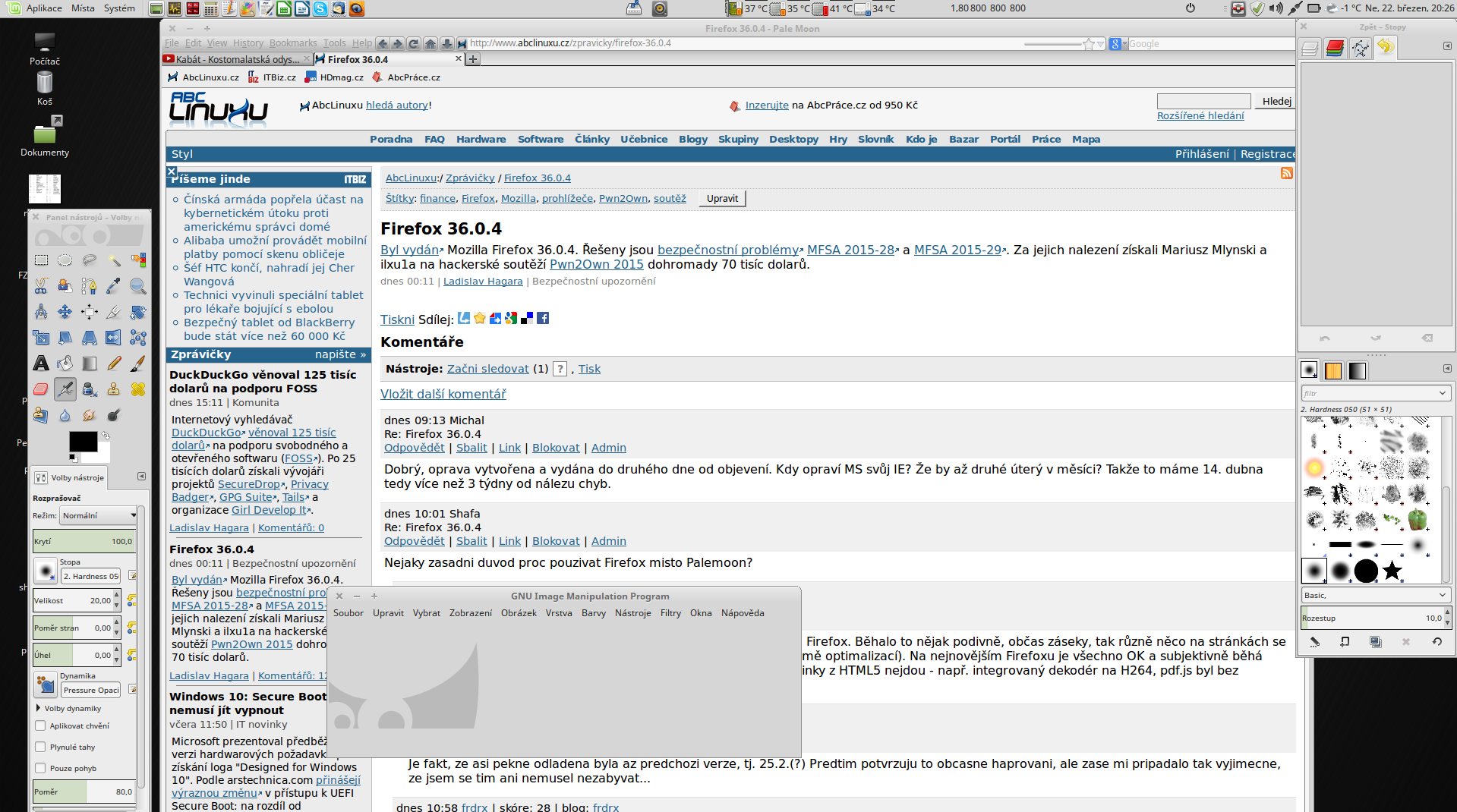1457x812 pixels.
Task: Enable the Pouze pohyb checkbox
Action: tap(41, 768)
